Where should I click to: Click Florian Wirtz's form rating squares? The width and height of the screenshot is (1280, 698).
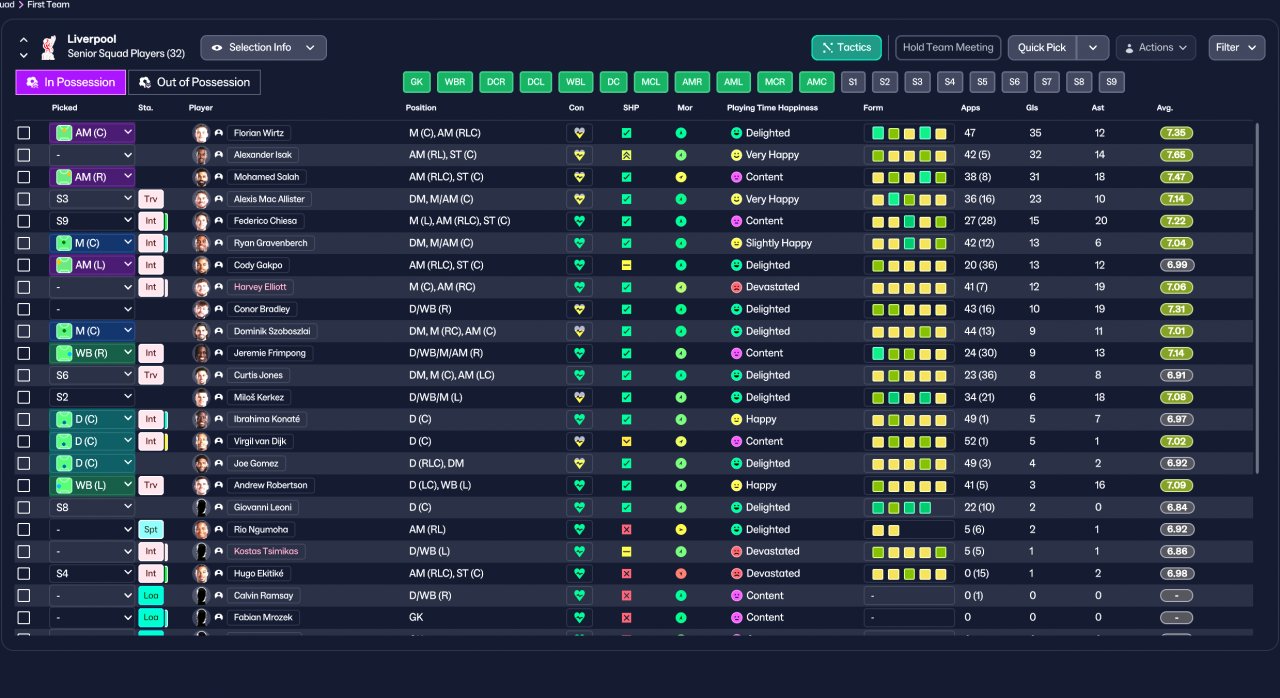coord(909,133)
